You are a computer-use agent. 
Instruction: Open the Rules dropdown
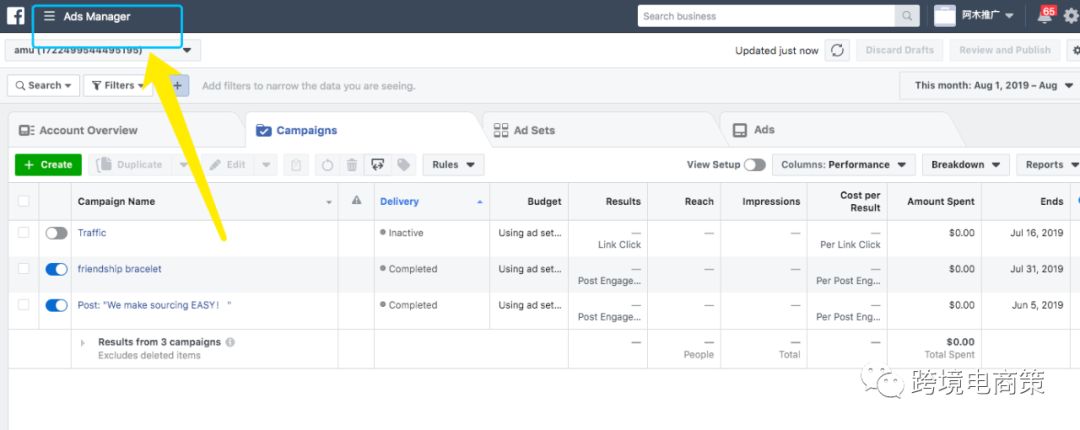click(453, 165)
